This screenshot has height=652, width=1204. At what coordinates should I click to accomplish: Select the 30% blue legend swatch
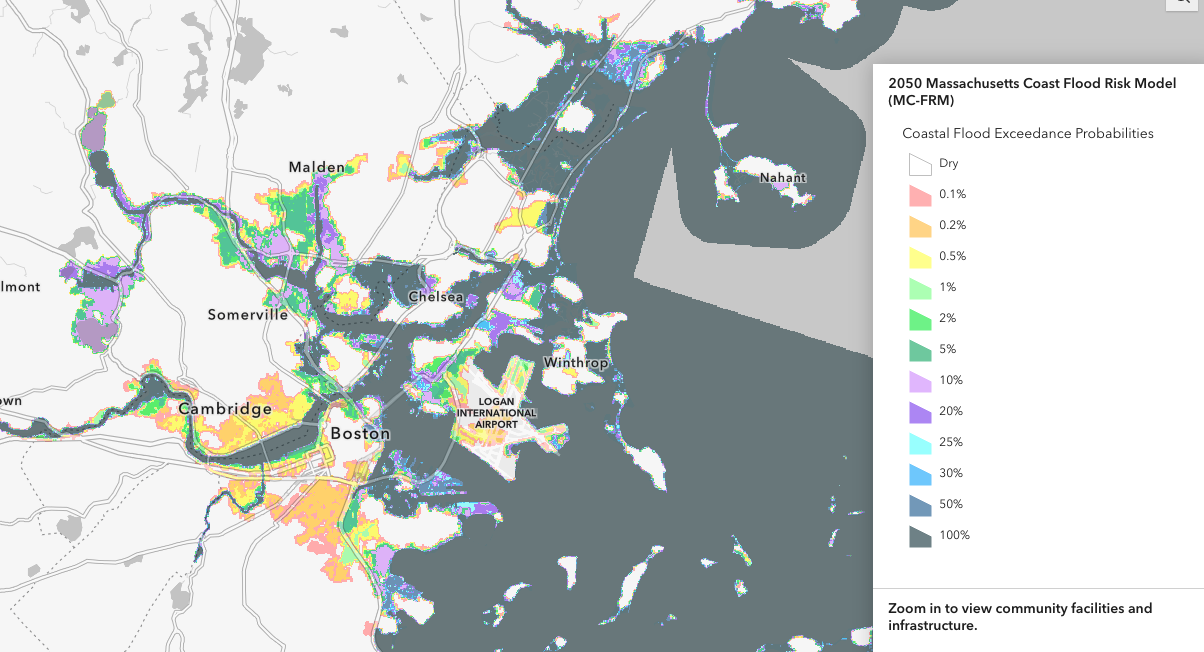[918, 473]
